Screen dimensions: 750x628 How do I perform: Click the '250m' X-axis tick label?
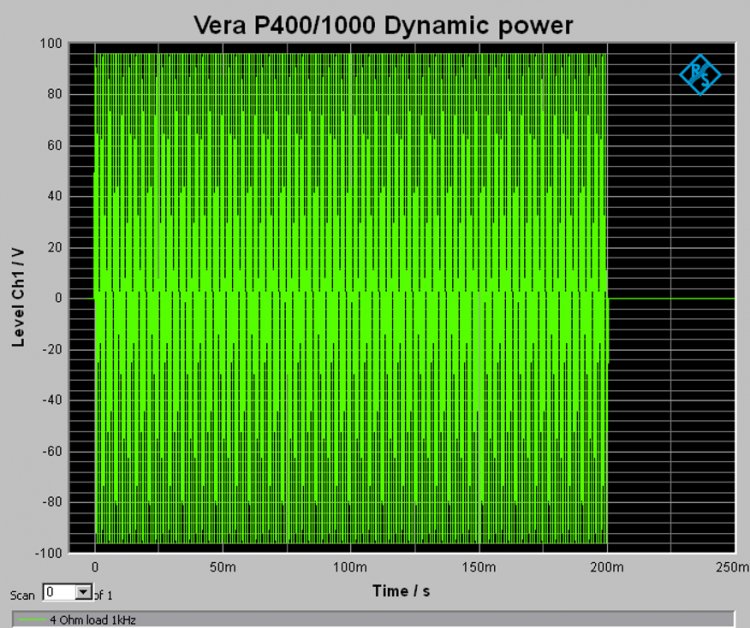click(732, 567)
